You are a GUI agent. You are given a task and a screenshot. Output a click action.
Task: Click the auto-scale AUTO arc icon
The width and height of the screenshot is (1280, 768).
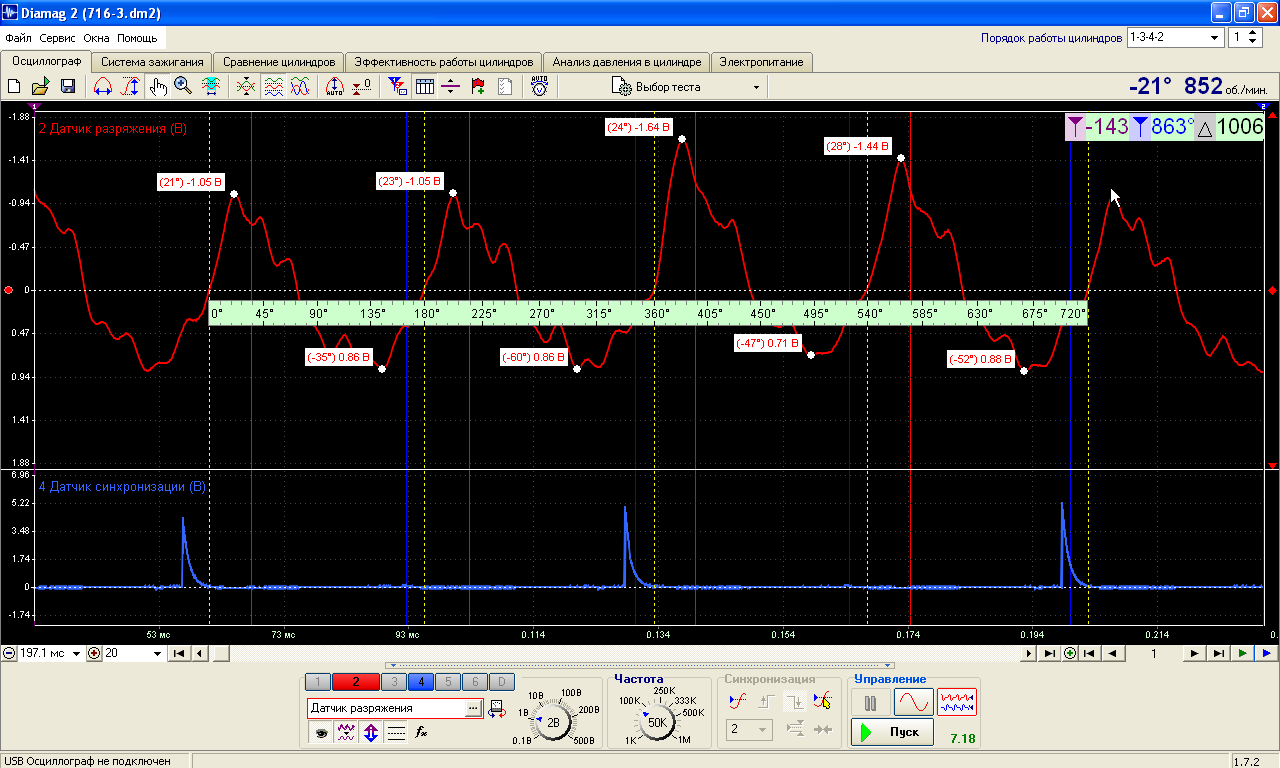[335, 87]
